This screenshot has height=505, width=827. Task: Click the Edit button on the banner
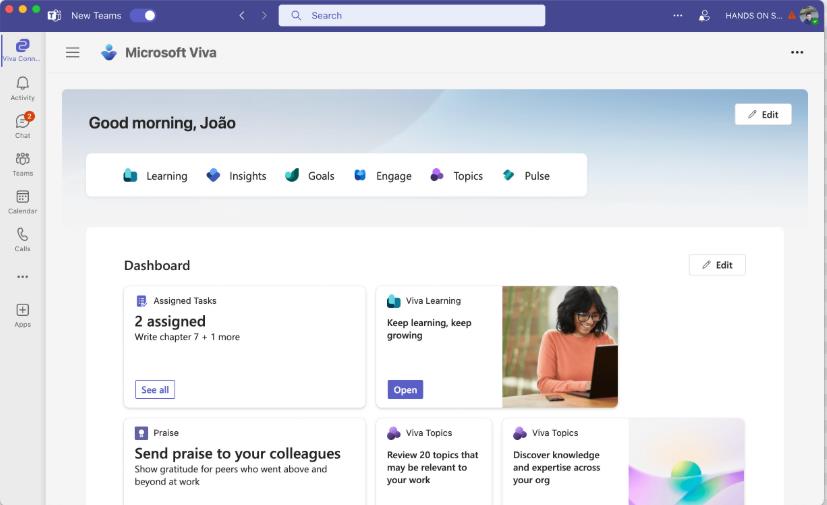pos(763,115)
